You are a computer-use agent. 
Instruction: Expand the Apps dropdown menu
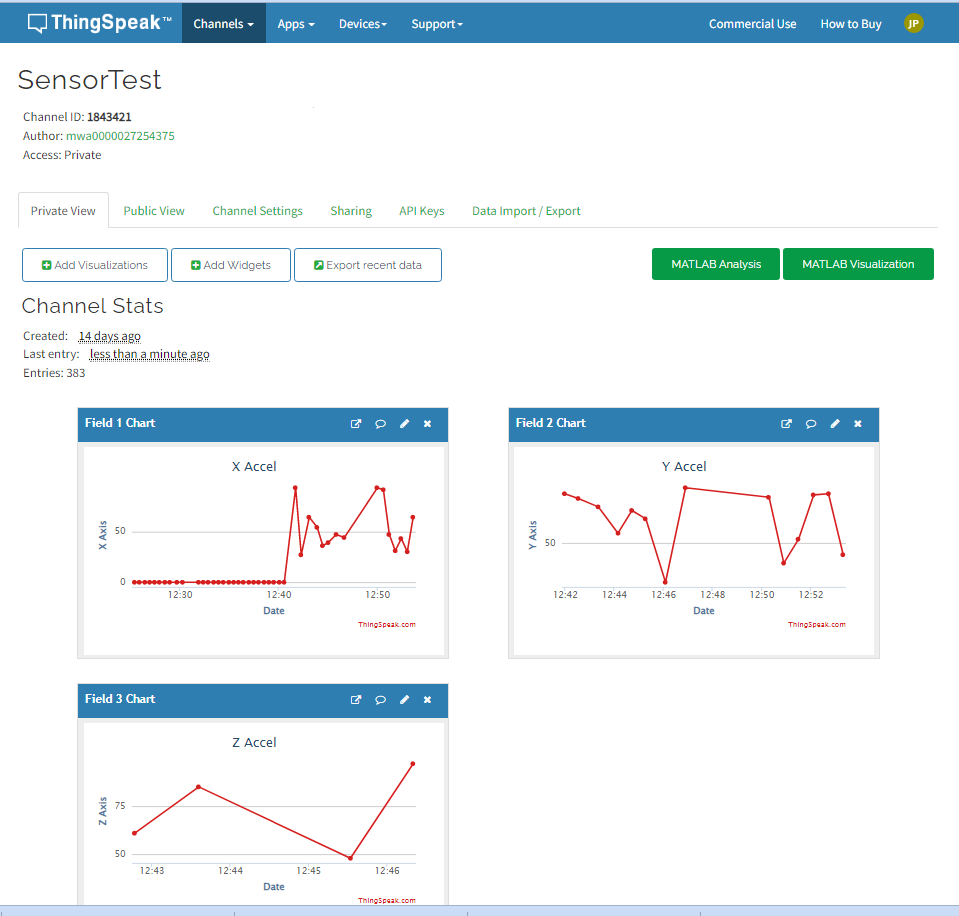tap(296, 23)
